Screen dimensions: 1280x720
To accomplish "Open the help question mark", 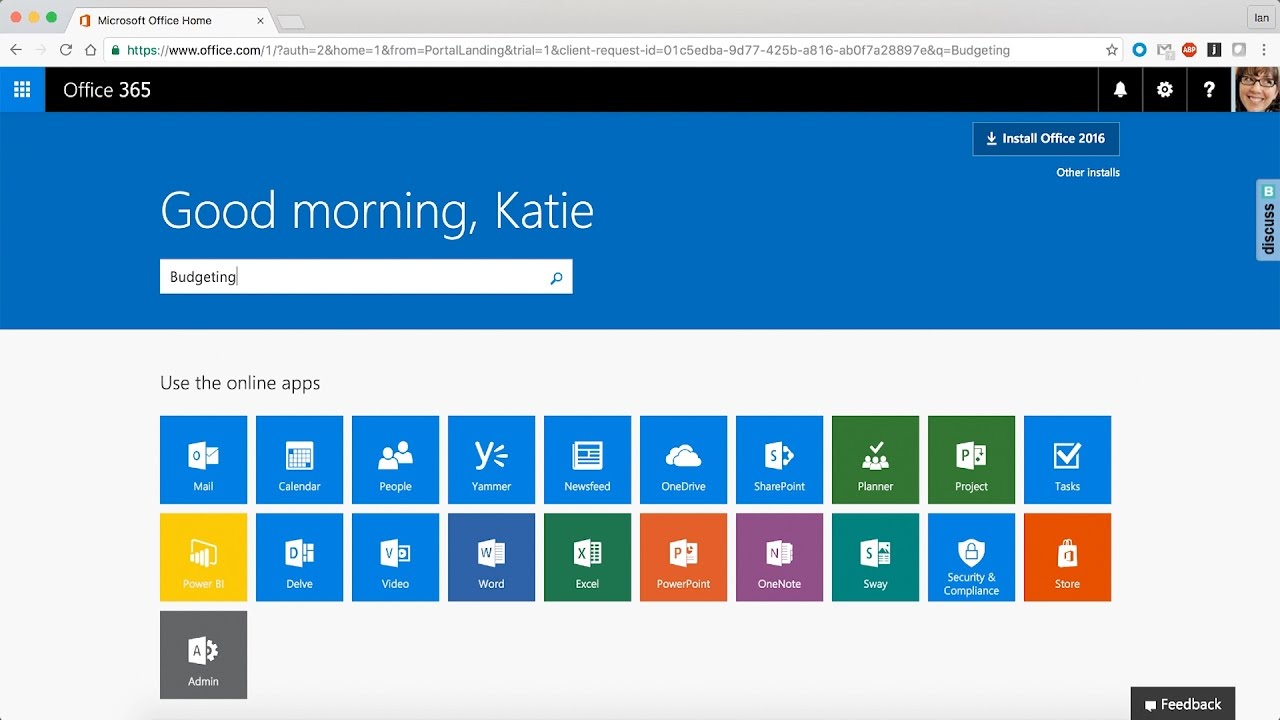I will pyautogui.click(x=1209, y=90).
